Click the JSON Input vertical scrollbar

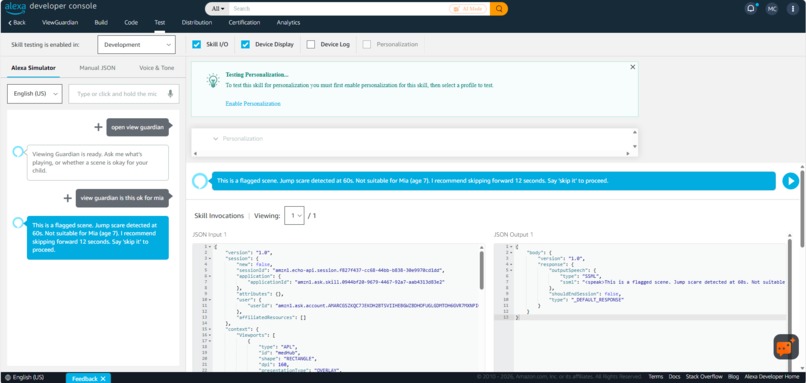(x=482, y=270)
